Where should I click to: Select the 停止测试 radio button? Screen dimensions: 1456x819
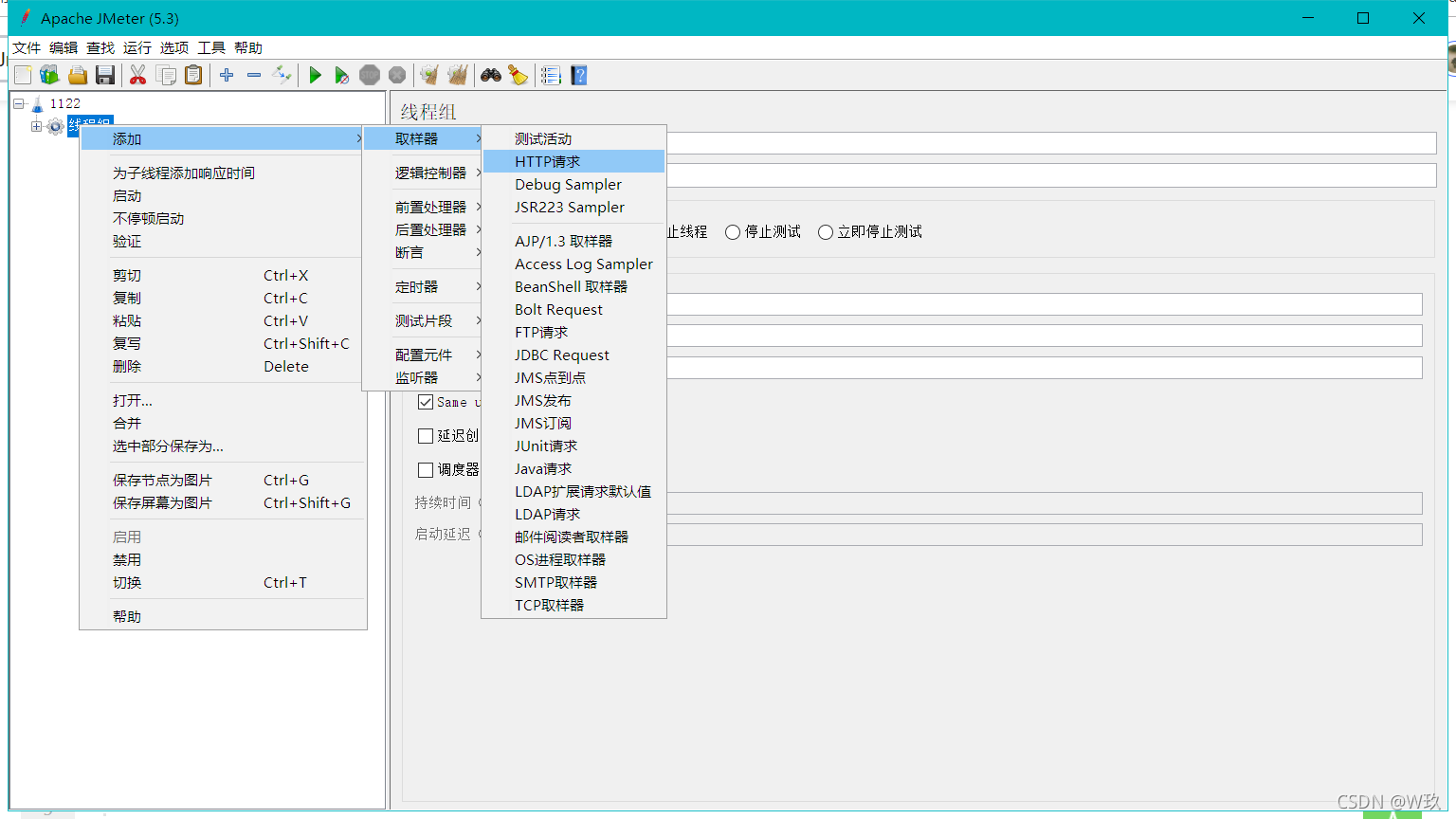point(733,232)
